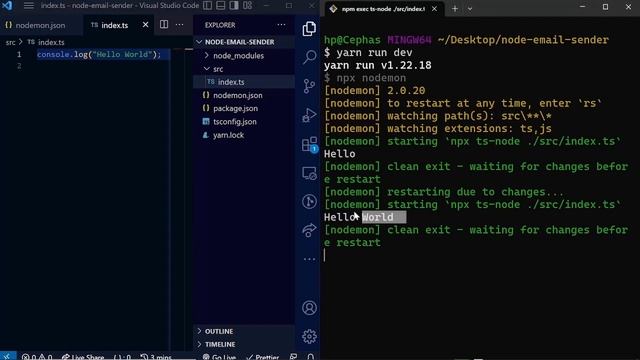
Task: Open the terminal profiles dropdown arrow
Action: [x=470, y=9]
